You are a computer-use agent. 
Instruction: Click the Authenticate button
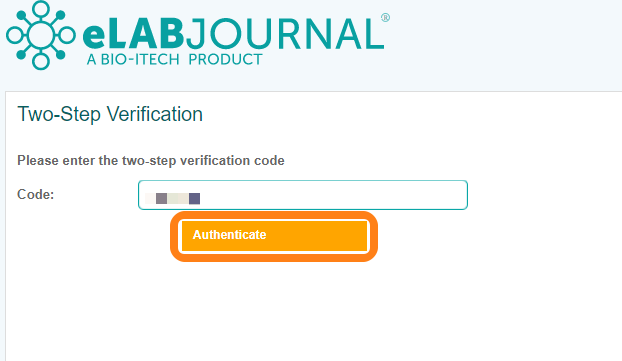point(274,236)
